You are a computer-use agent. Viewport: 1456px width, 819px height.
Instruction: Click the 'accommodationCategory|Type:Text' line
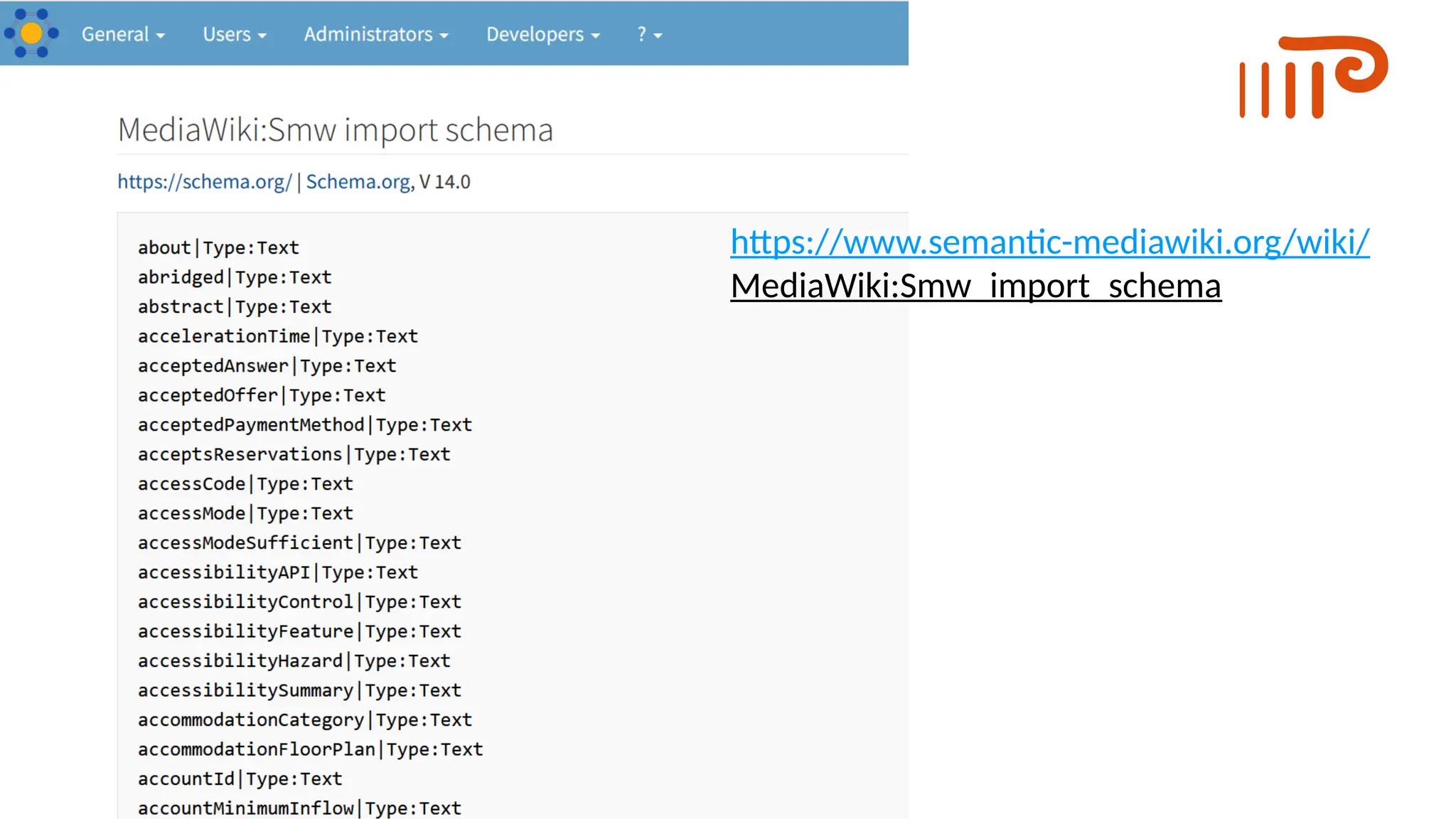(305, 719)
